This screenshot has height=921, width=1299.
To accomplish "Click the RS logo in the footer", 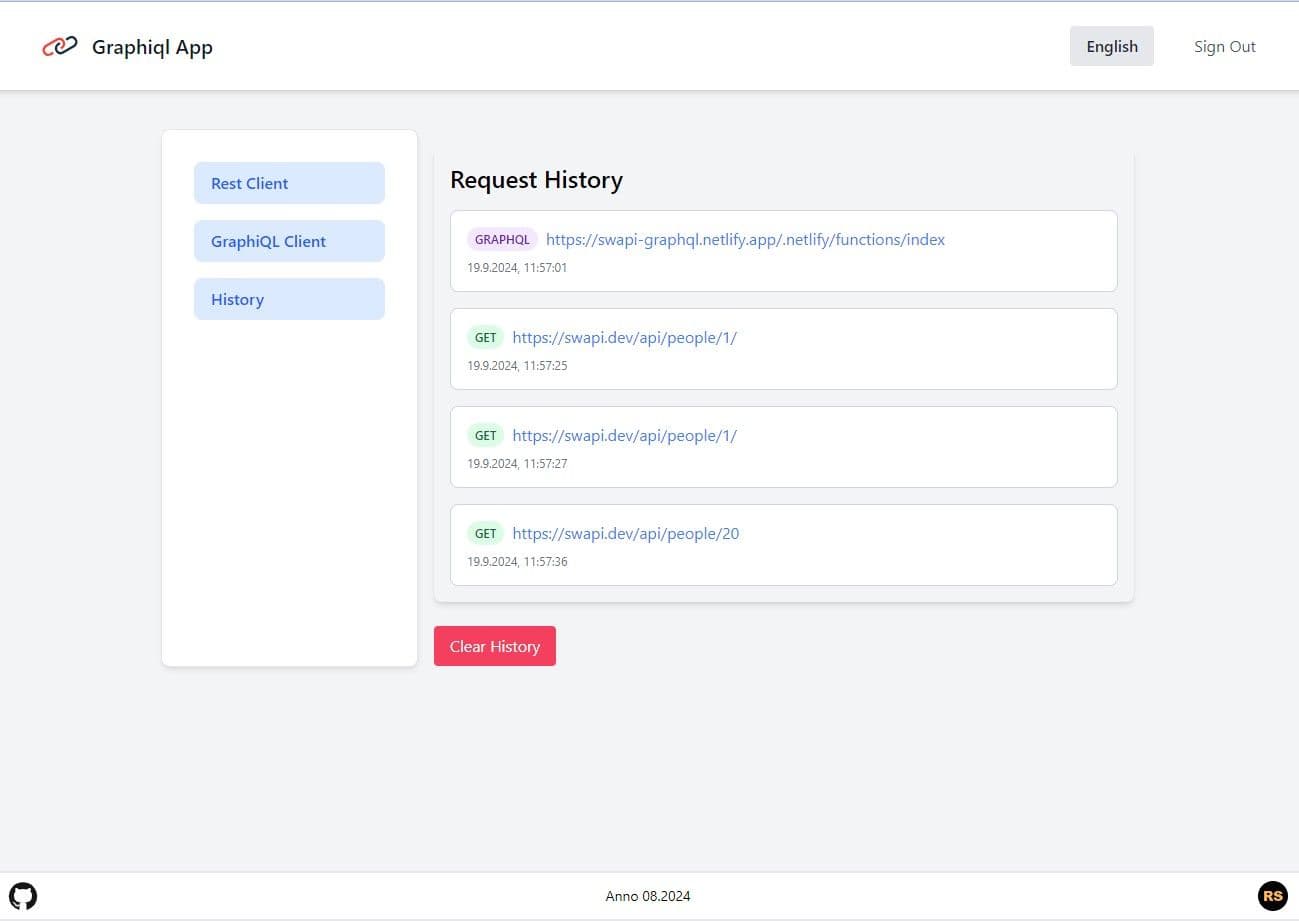I will click(x=1272, y=895).
